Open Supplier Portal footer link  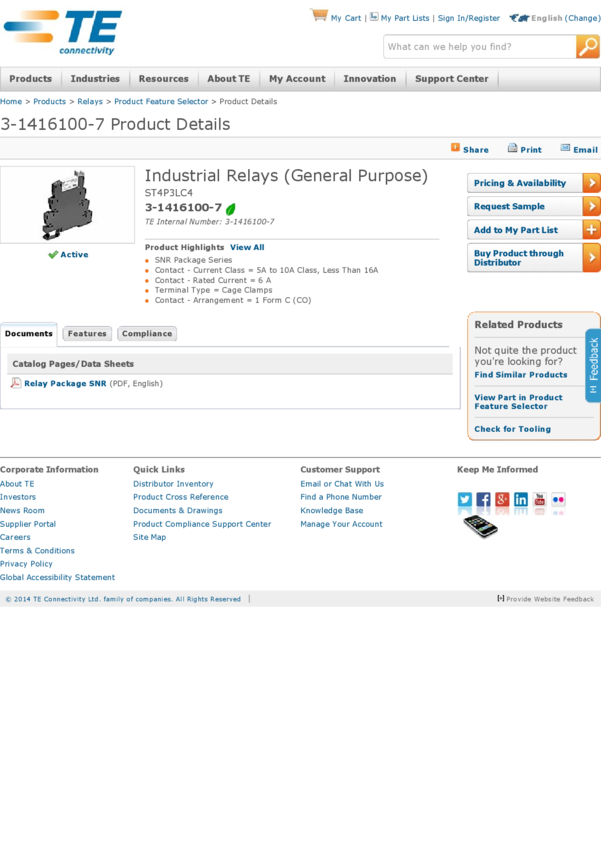[x=28, y=524]
